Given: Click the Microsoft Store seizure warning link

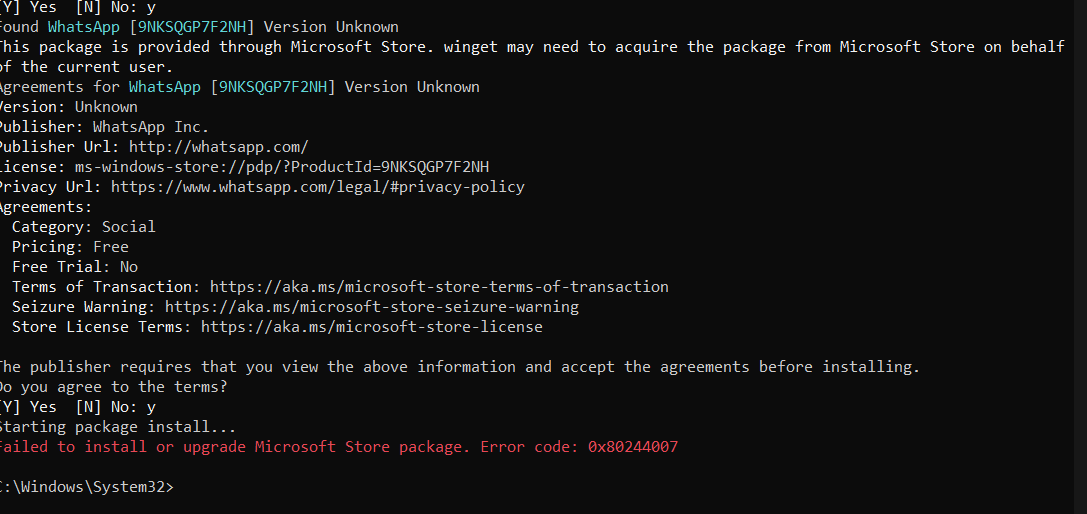Looking at the screenshot, I should (371, 307).
